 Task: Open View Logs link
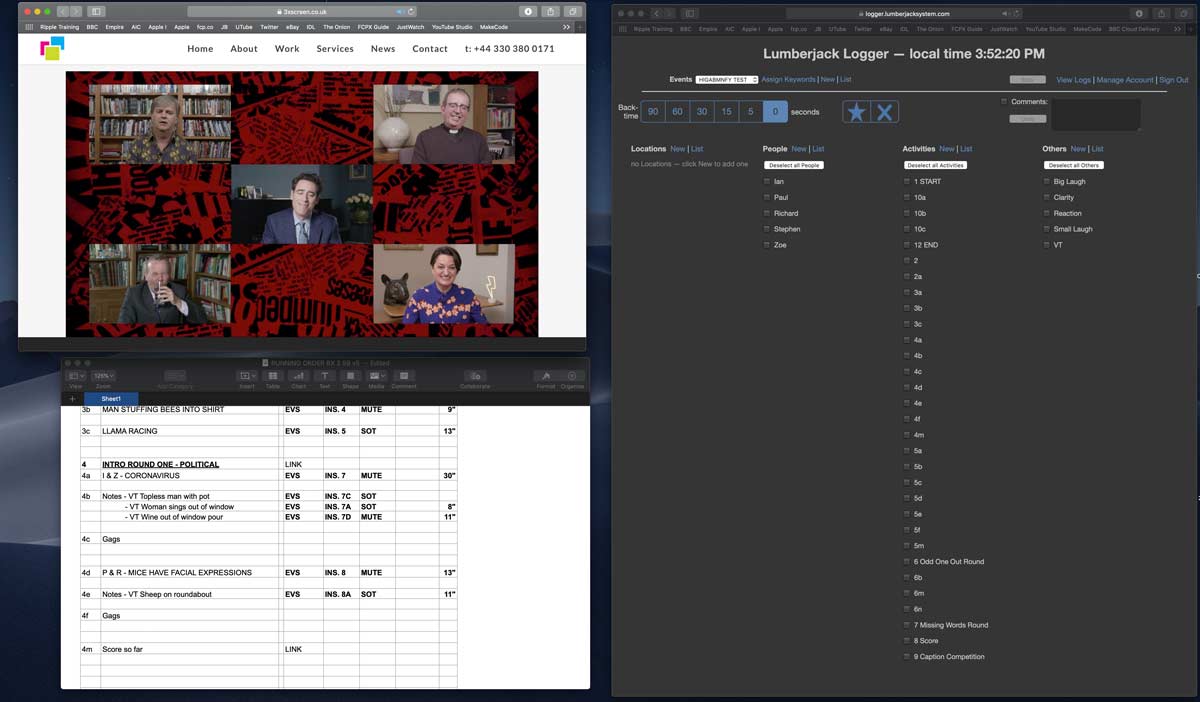point(1074,80)
